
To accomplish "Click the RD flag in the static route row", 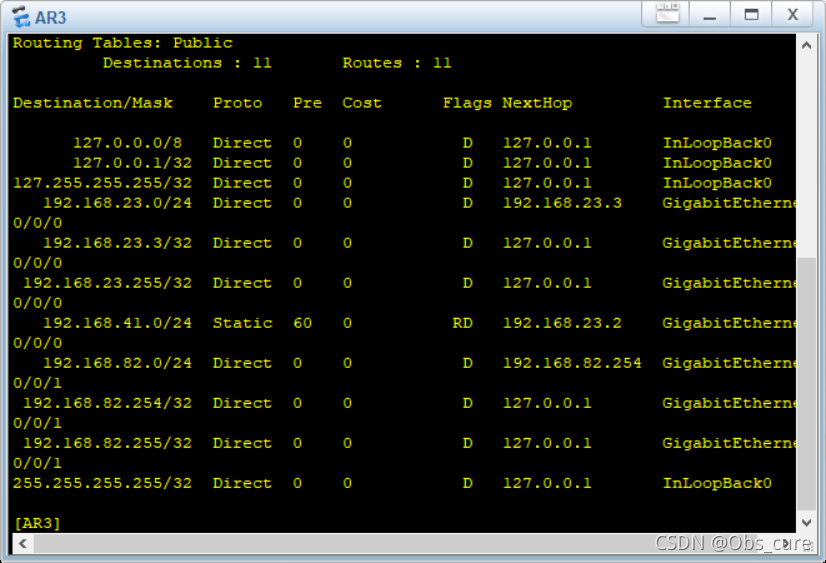I will click(462, 323).
